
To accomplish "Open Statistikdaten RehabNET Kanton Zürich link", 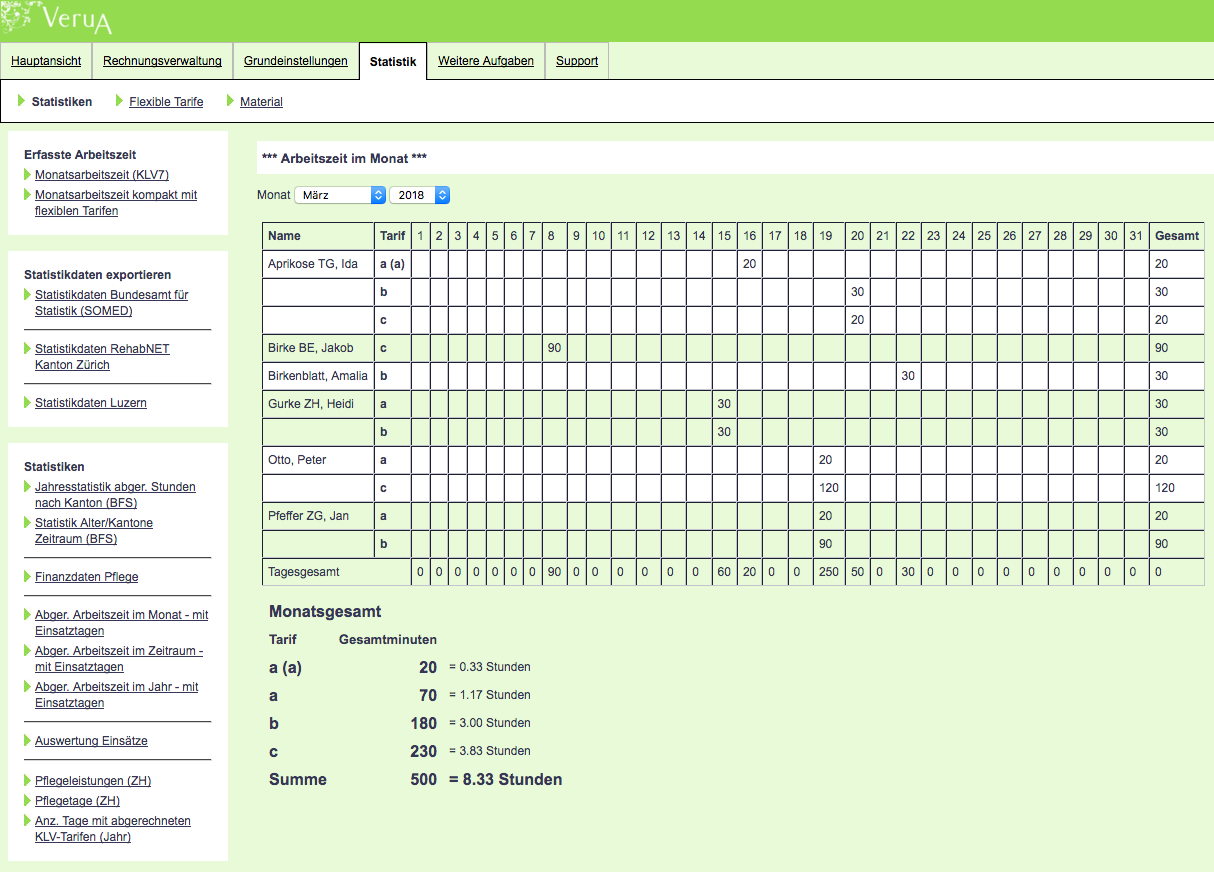I will point(102,357).
